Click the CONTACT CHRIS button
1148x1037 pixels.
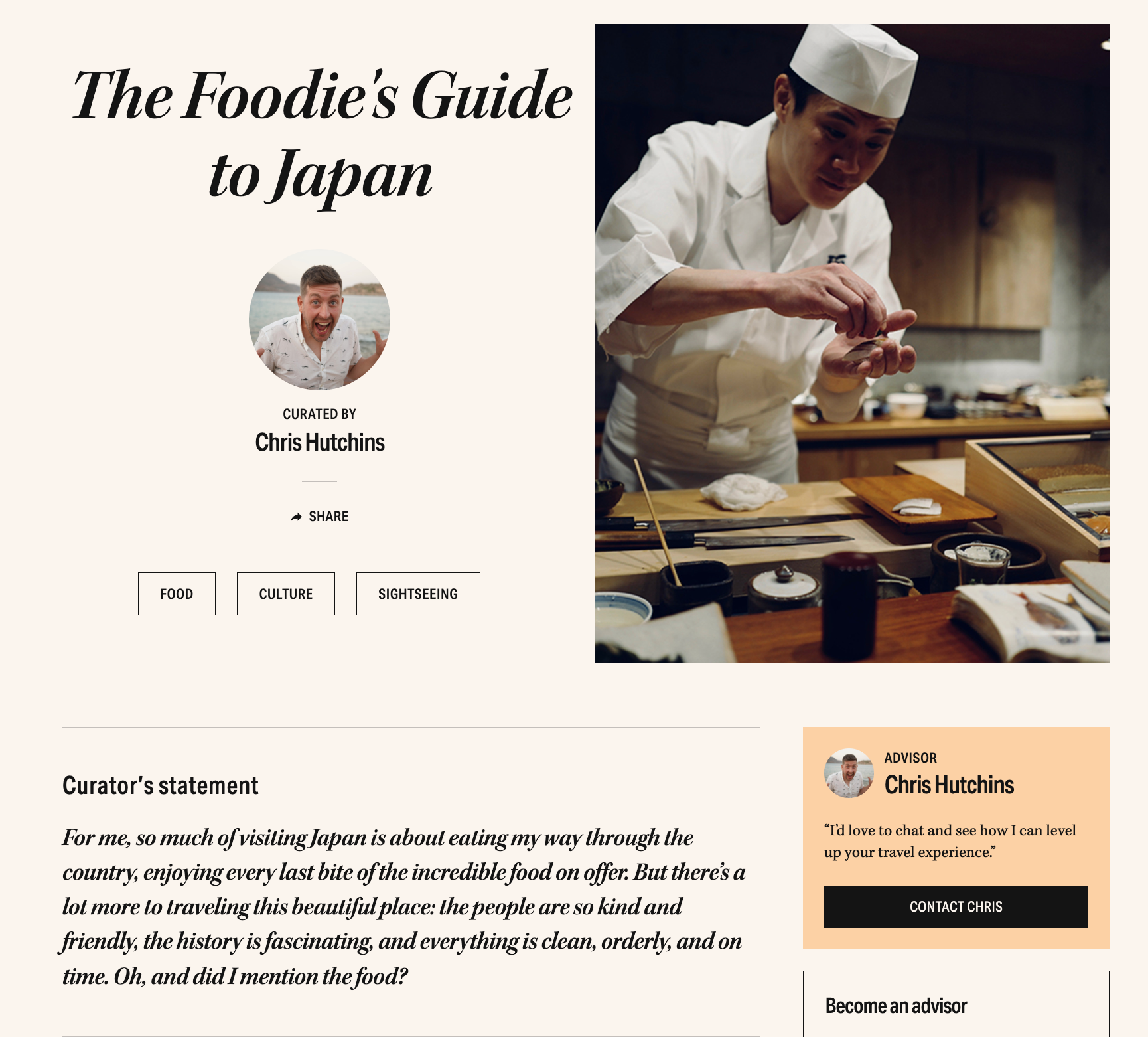tap(956, 907)
